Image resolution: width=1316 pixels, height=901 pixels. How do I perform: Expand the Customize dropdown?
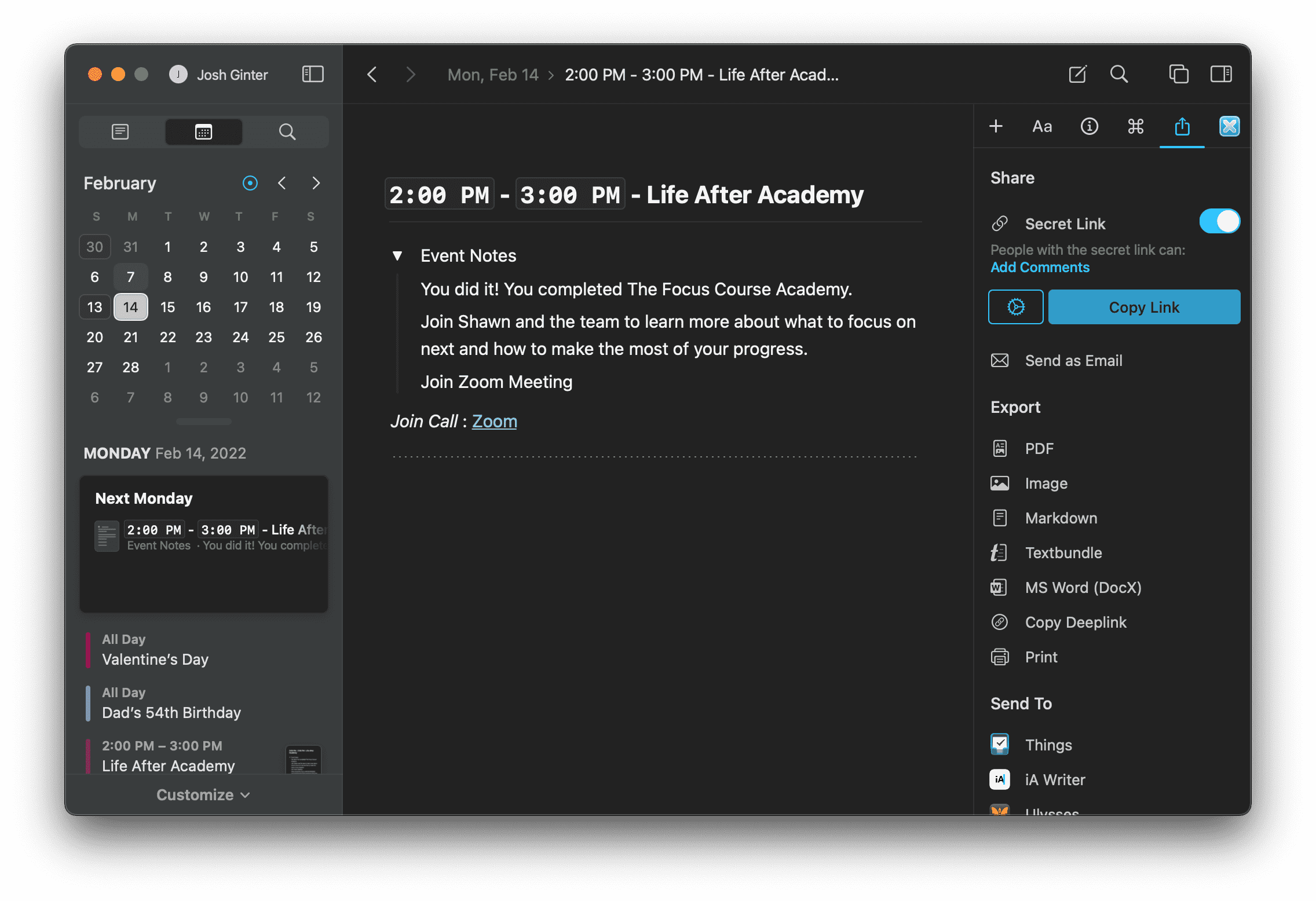[x=203, y=795]
